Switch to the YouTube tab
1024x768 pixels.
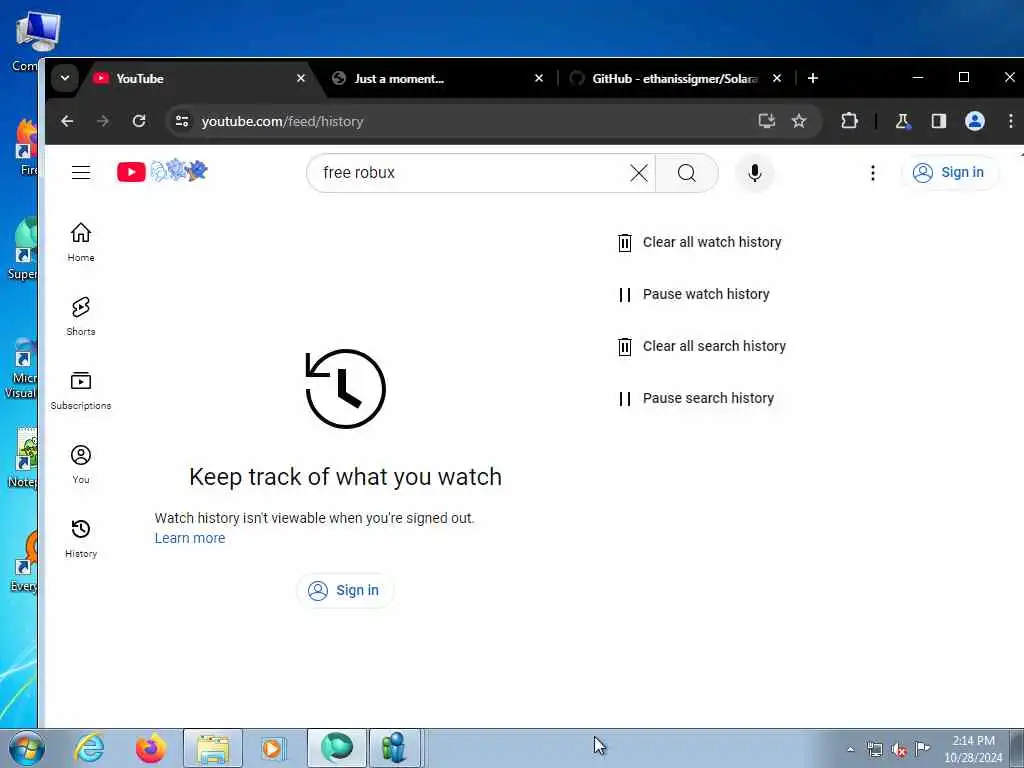pyautogui.click(x=199, y=78)
